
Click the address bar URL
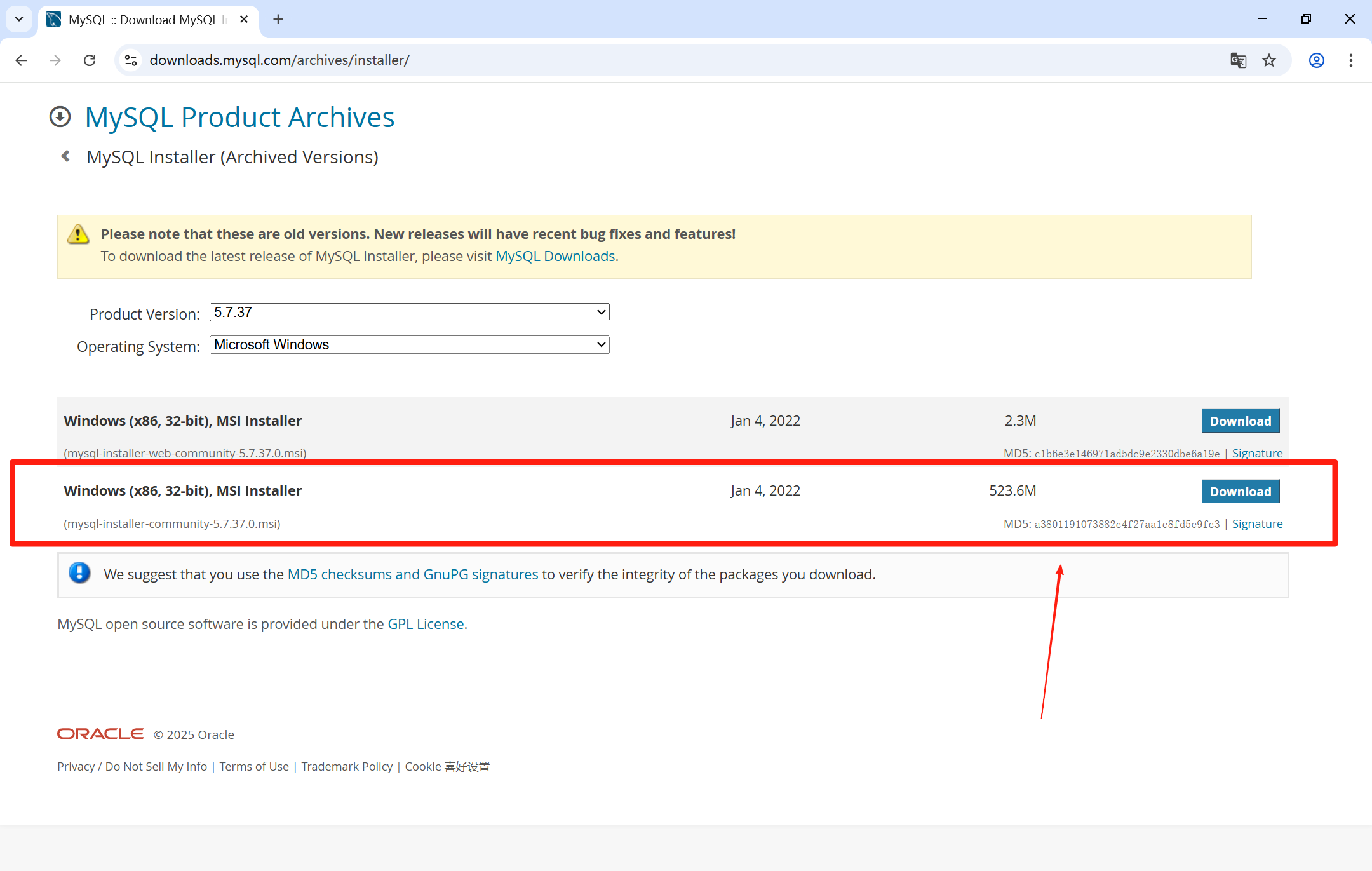[x=279, y=60]
